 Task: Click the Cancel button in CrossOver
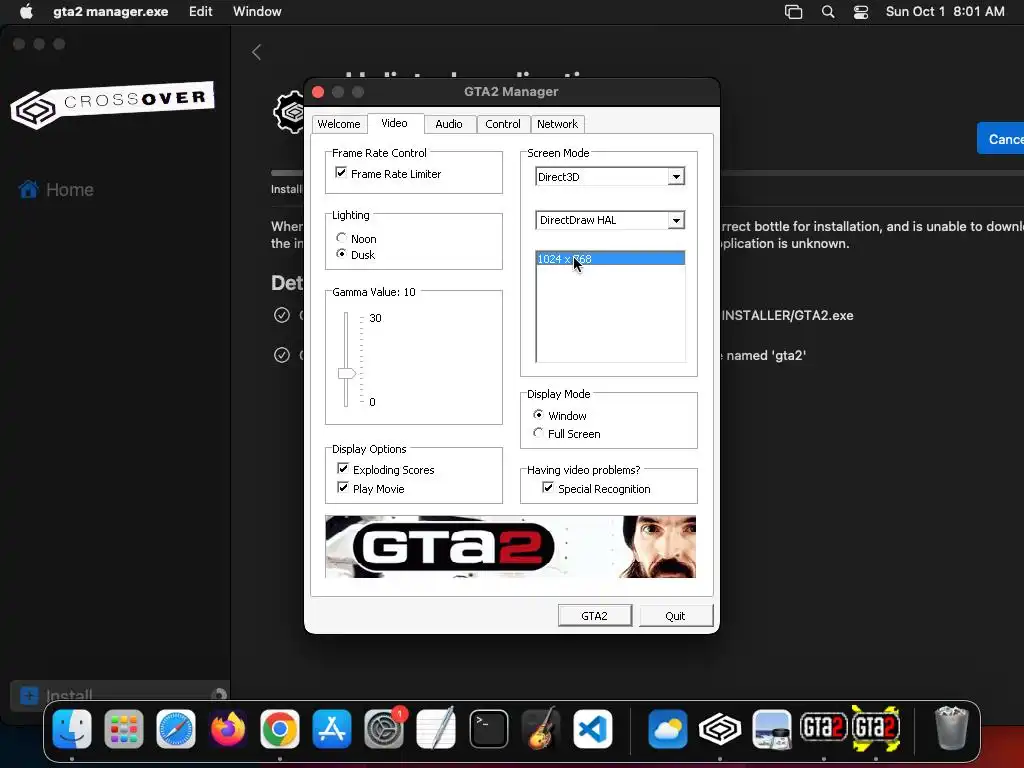pyautogui.click(x=1000, y=138)
